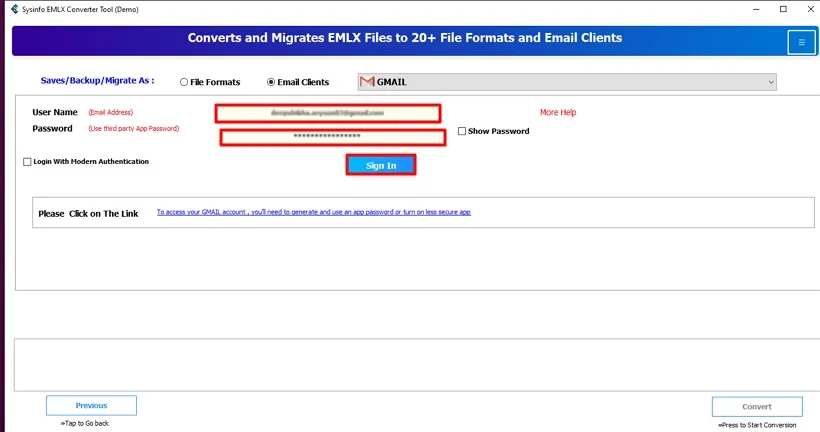Click the Sysinfo app logo in title bar
This screenshot has height=432, width=820.
tap(15, 9)
